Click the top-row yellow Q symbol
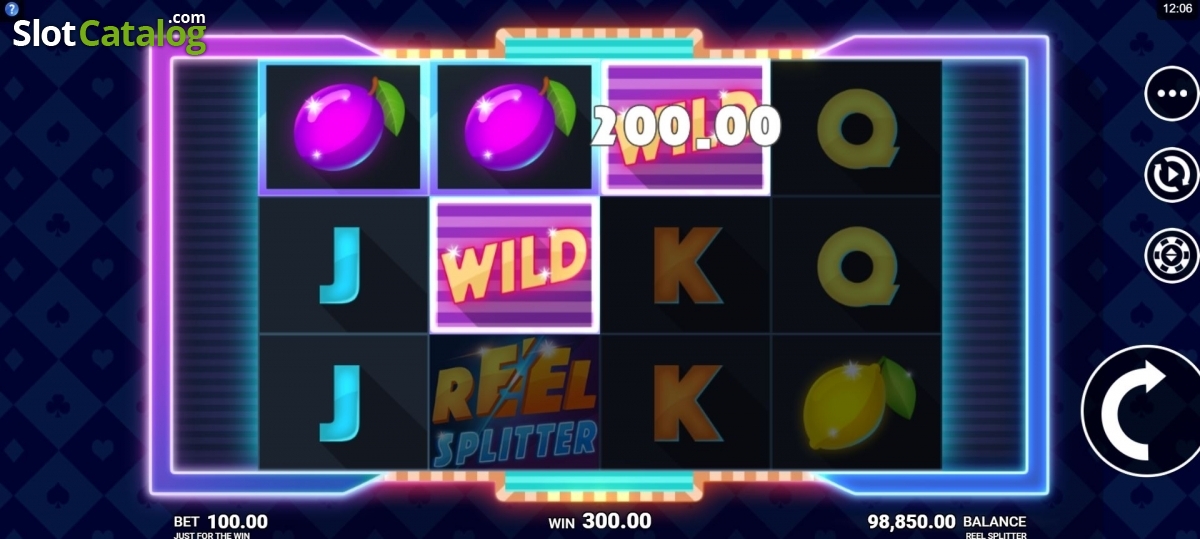 click(857, 129)
